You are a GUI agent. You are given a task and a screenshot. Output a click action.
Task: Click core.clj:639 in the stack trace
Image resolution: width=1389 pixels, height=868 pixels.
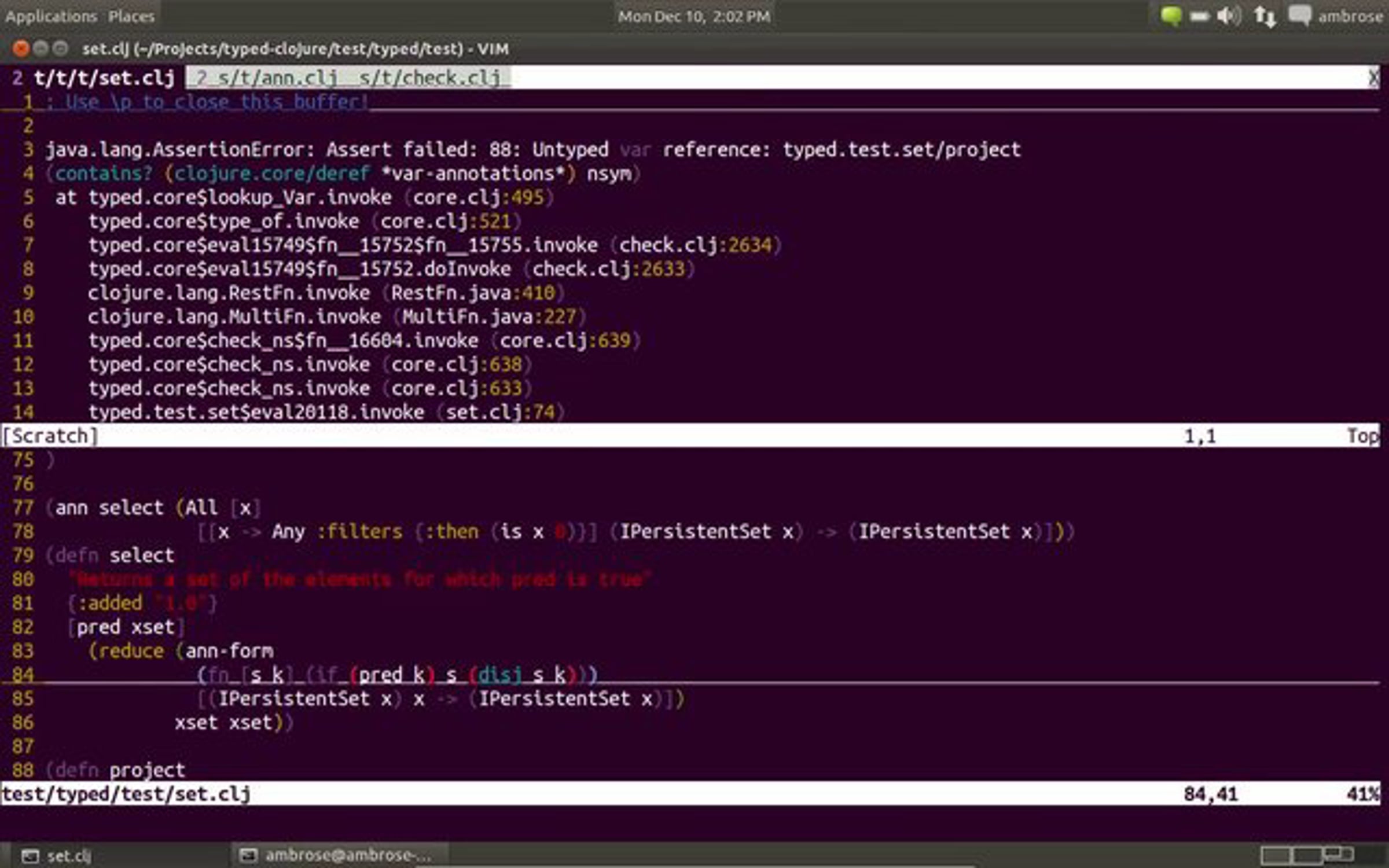[x=565, y=340]
